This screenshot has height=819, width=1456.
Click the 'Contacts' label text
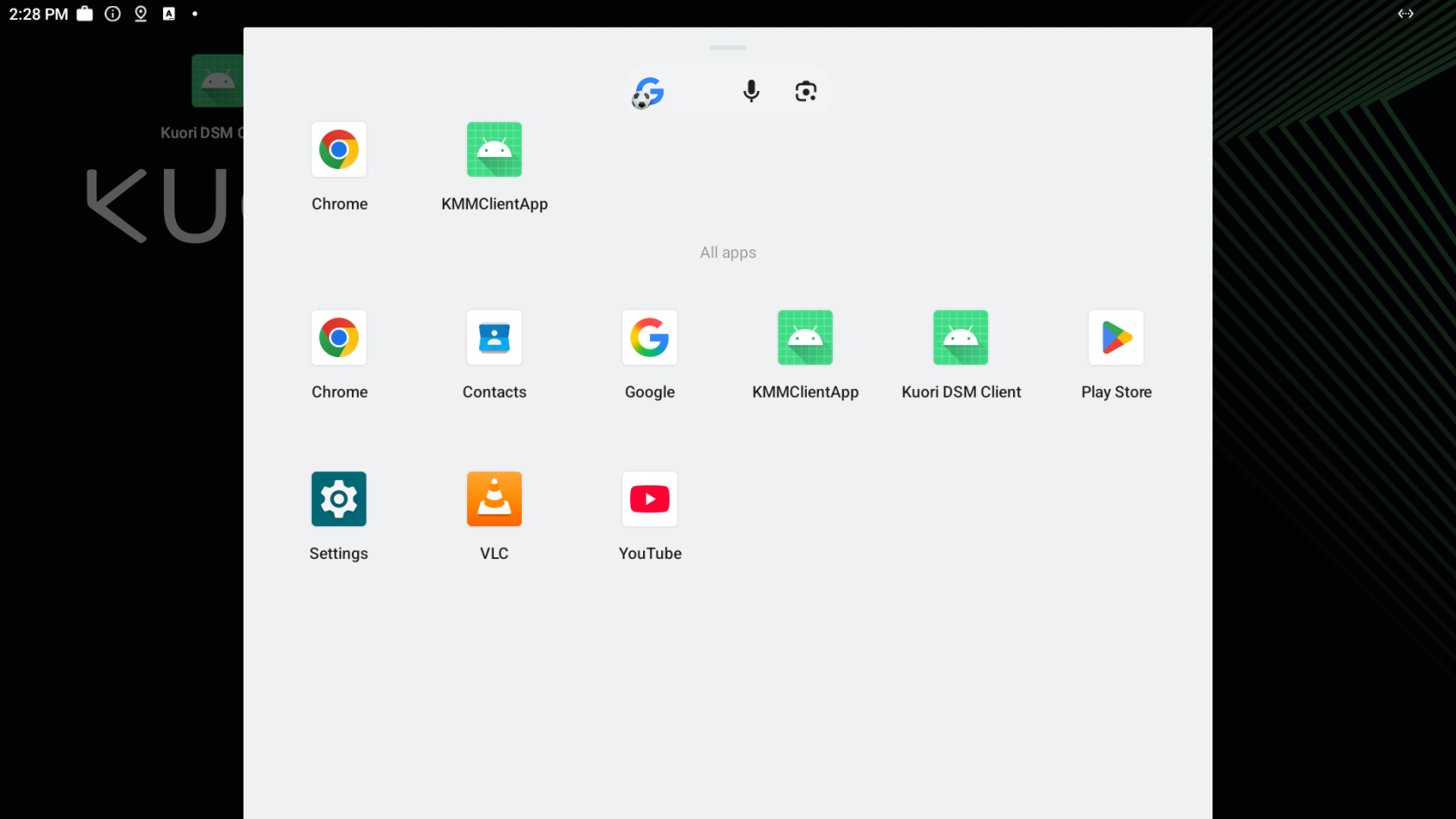[x=494, y=393]
